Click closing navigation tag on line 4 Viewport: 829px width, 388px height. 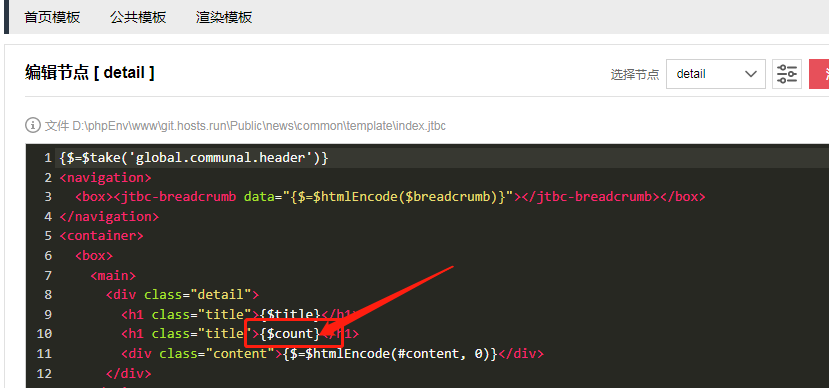pyautogui.click(x=109, y=216)
